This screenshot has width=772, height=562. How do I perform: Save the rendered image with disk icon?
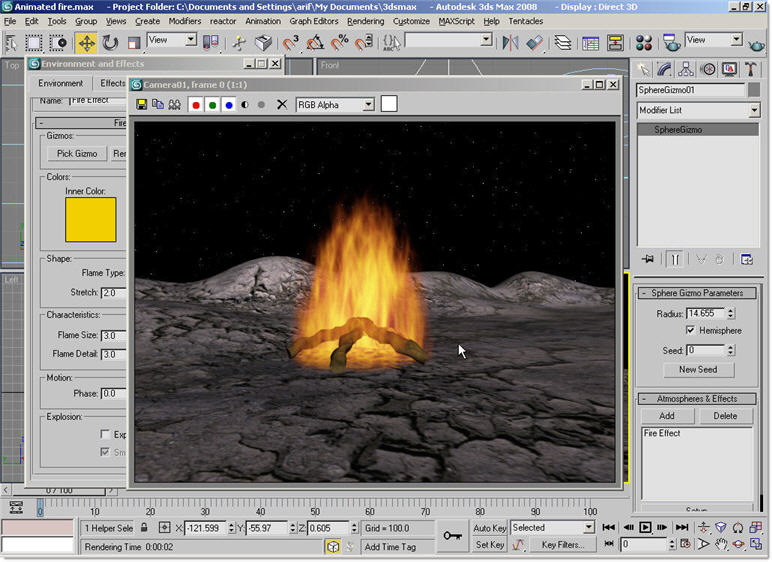point(142,104)
